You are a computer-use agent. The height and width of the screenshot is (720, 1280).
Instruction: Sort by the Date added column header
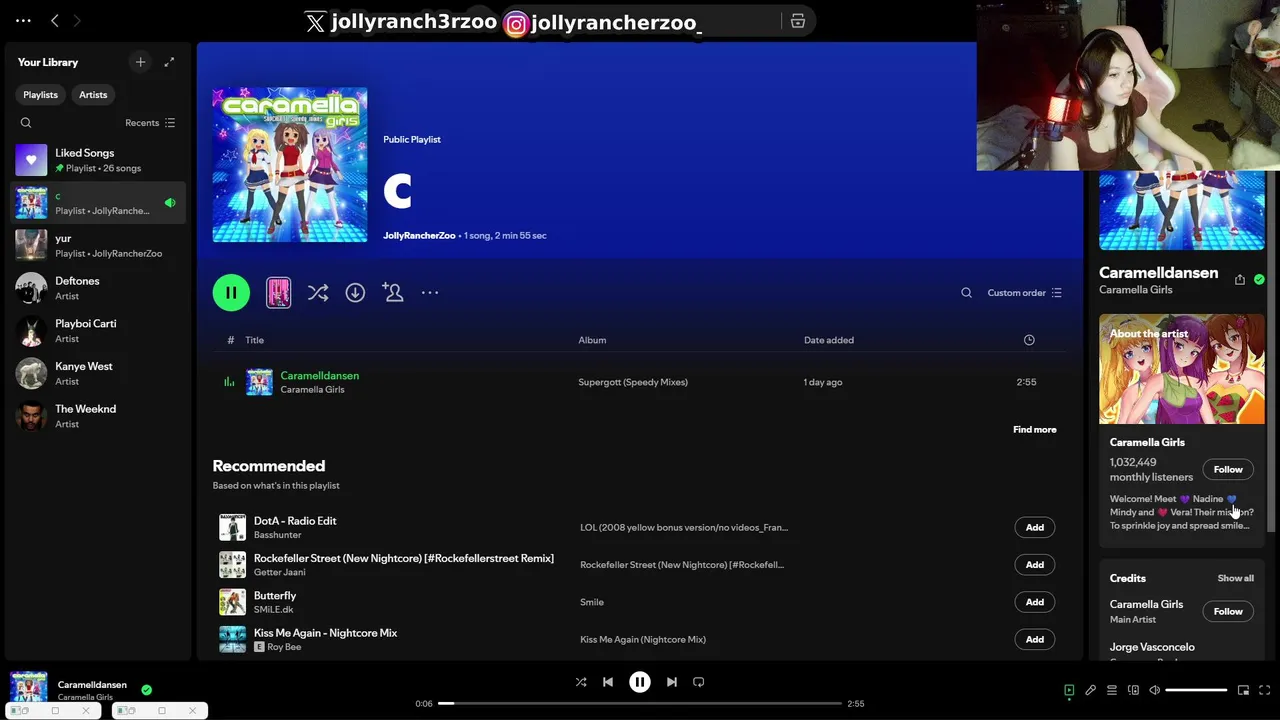(829, 340)
